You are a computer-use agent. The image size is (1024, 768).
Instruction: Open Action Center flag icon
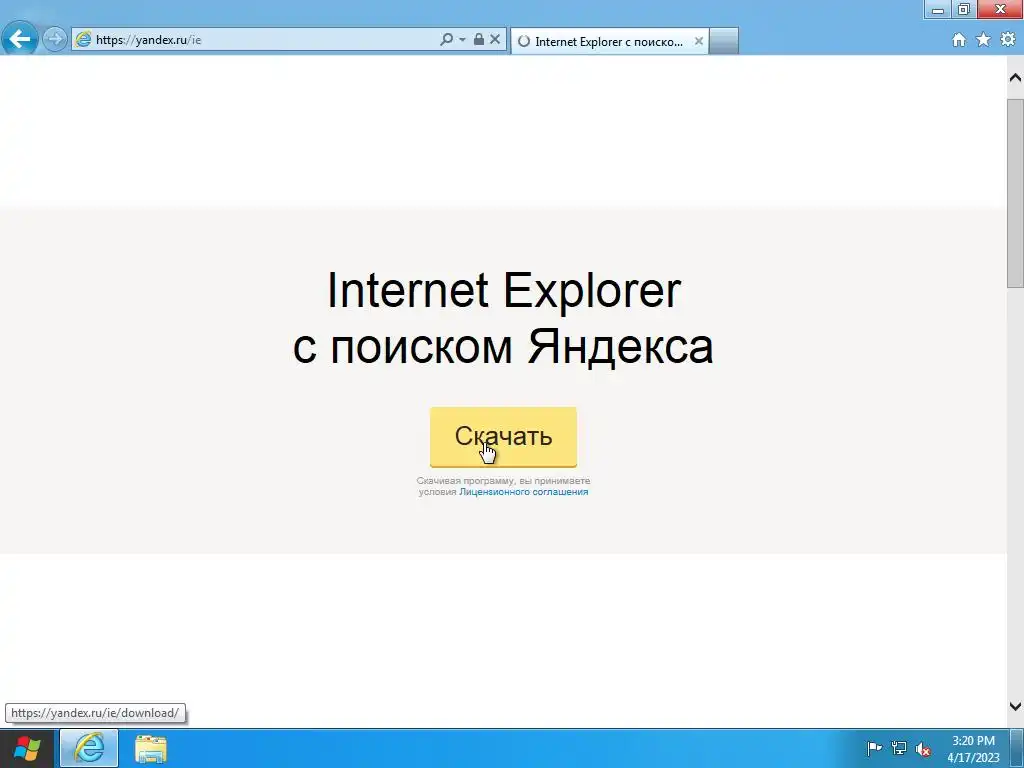tap(874, 748)
